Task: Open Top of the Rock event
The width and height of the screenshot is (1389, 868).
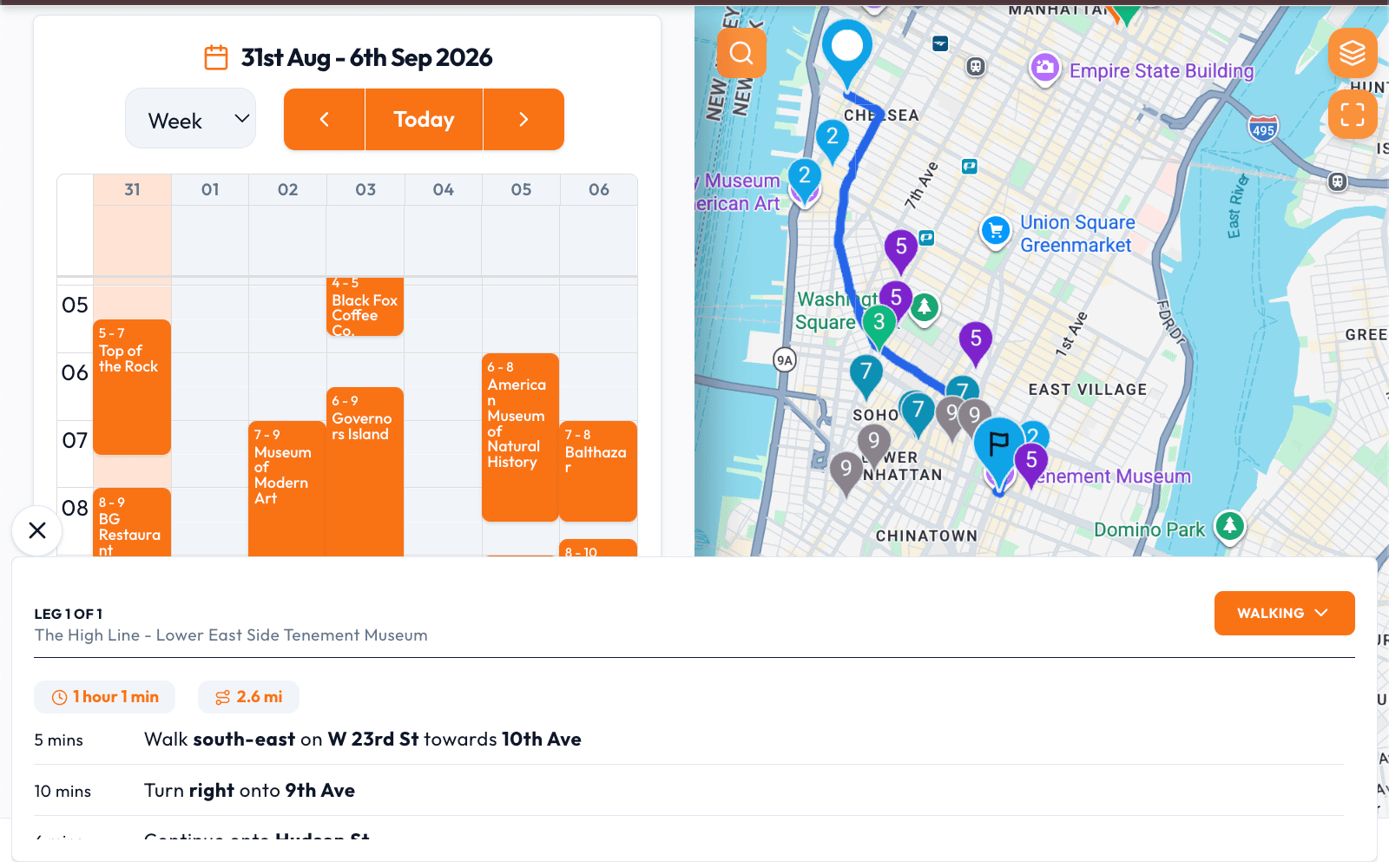Action: [132, 387]
